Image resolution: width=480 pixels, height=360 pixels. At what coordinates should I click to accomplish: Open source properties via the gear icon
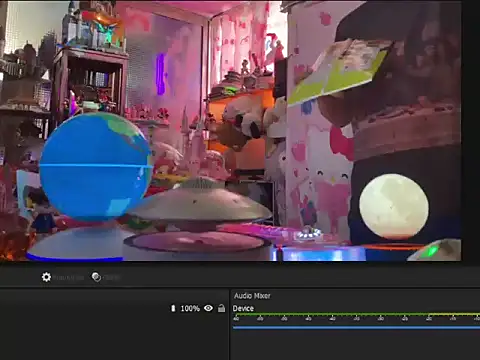pos(46,277)
